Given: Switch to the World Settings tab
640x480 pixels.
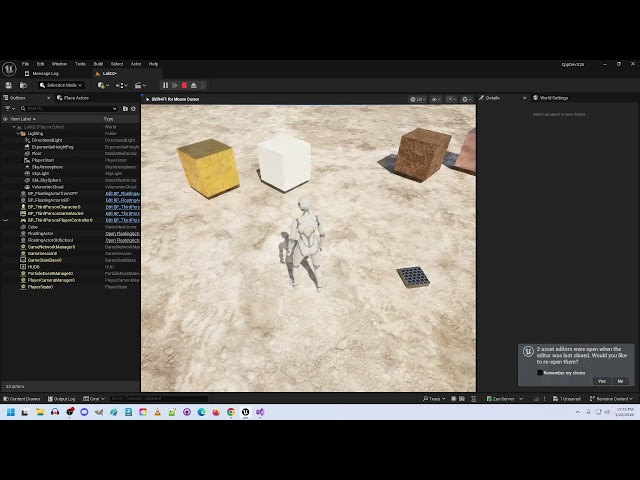Looking at the screenshot, I should (551, 98).
